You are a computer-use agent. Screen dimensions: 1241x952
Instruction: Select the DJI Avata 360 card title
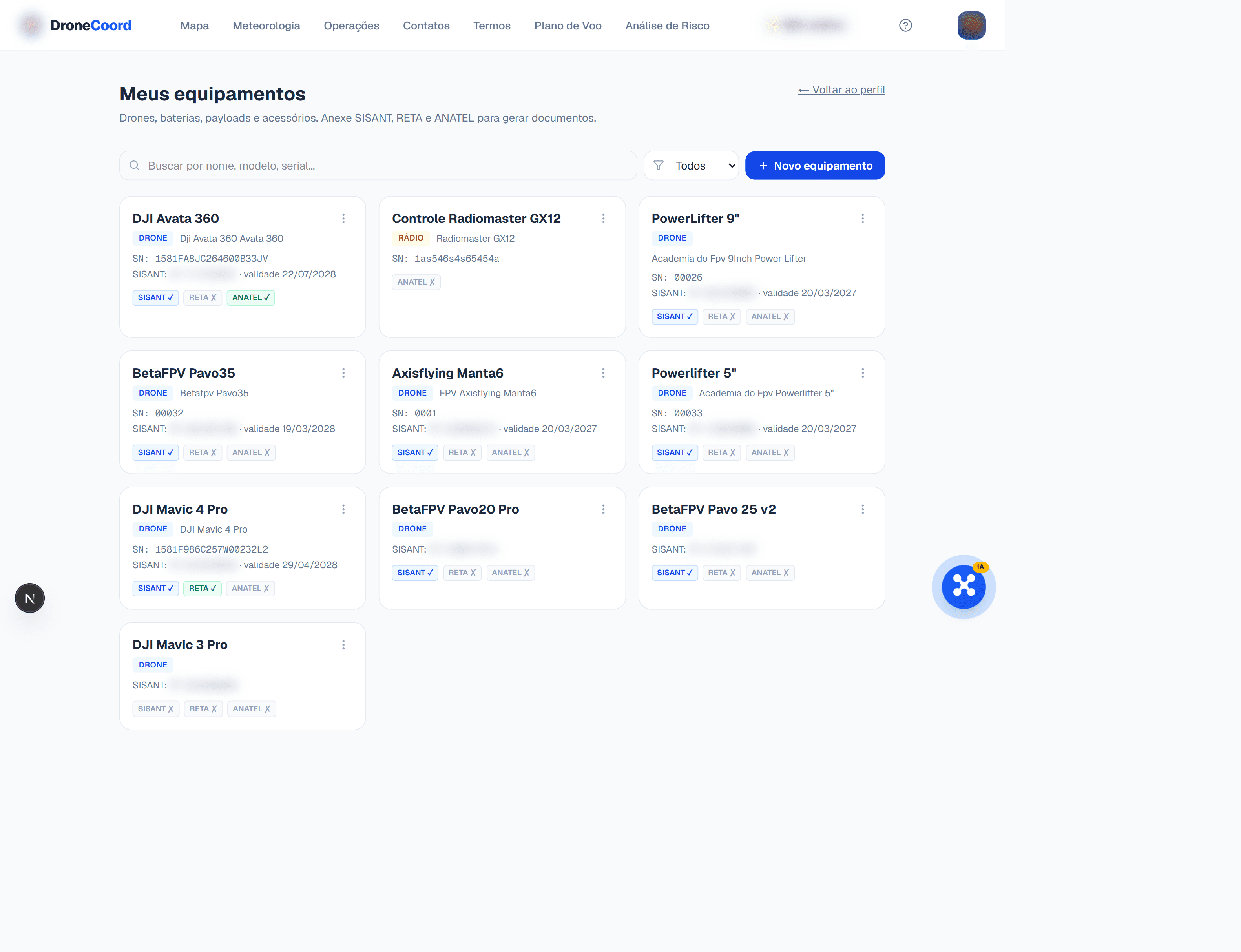[x=176, y=219]
